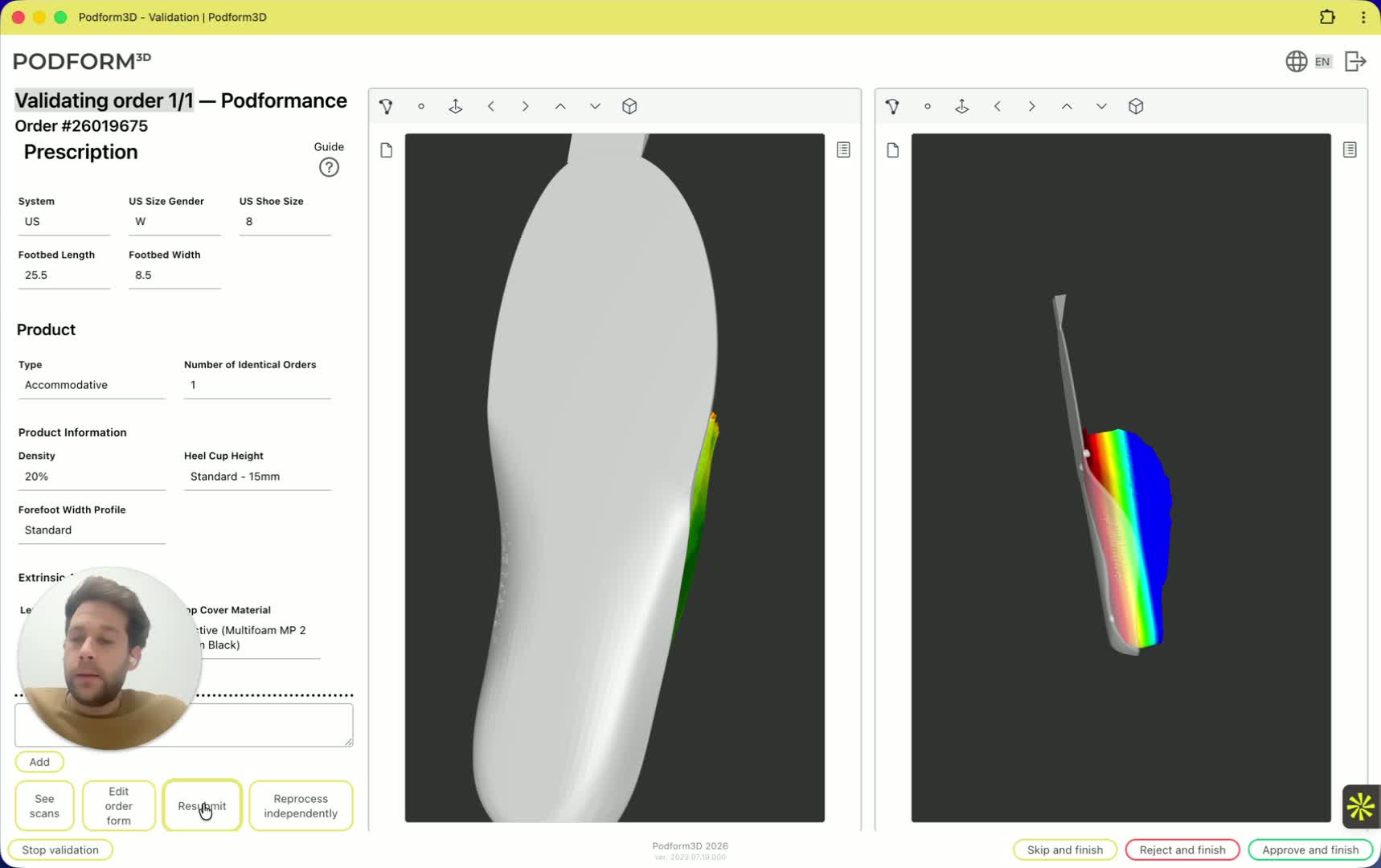
Task: Click Reject and finish
Action: pos(1182,850)
